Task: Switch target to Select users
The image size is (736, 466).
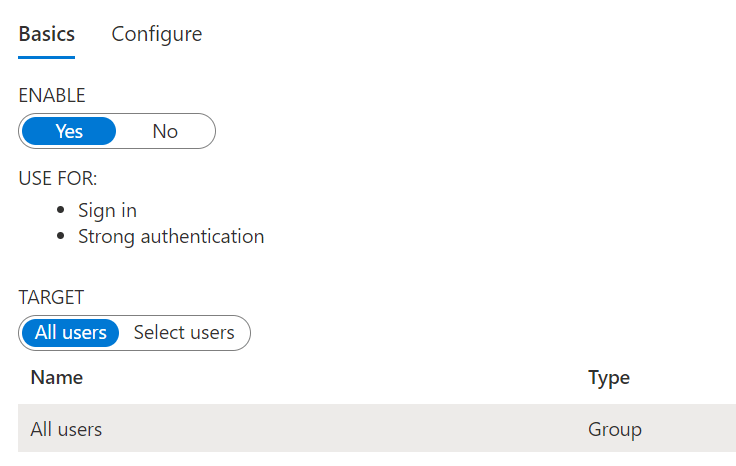Action: tap(184, 333)
